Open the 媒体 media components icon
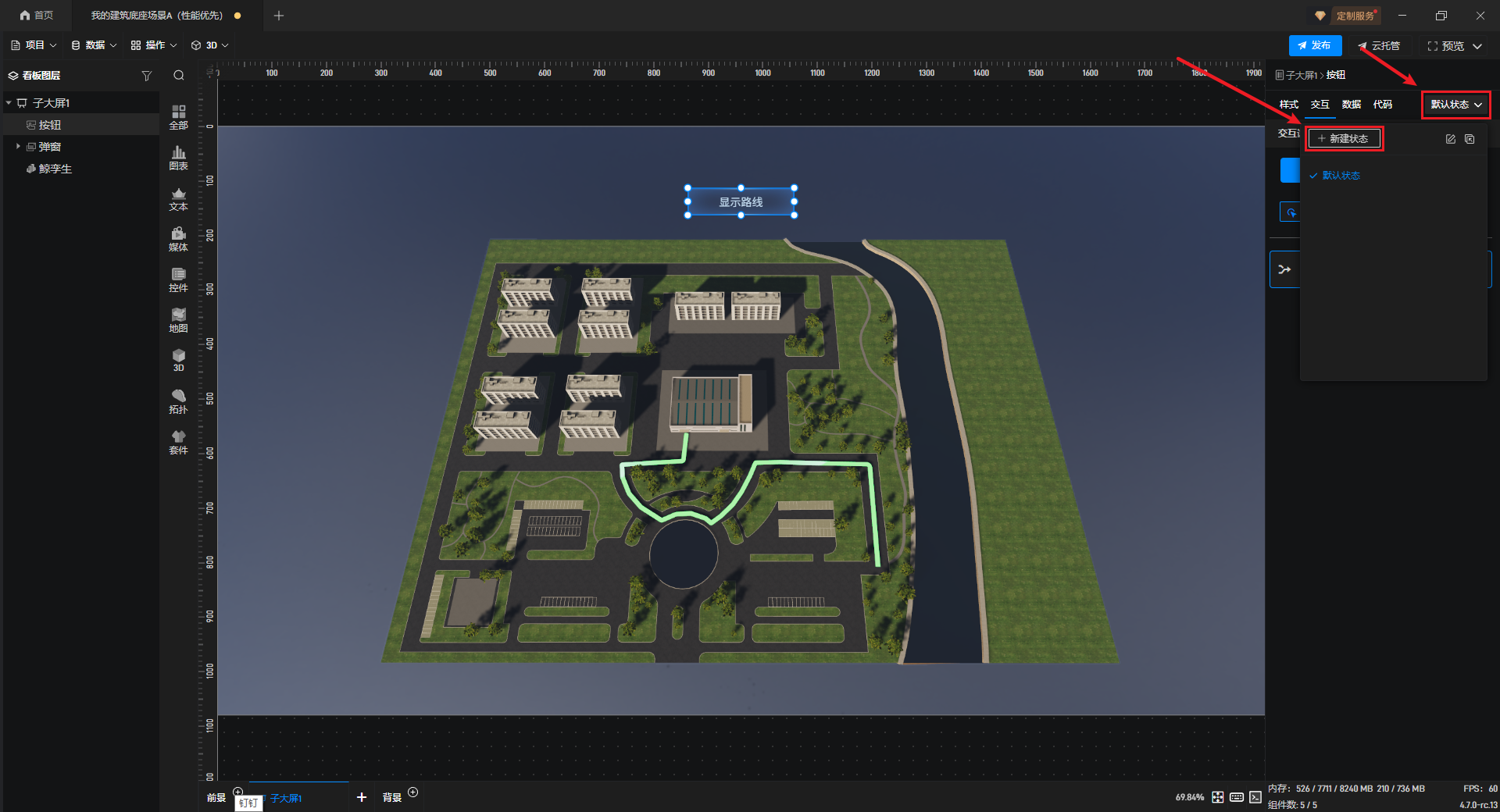This screenshot has width=1500, height=812. click(178, 238)
